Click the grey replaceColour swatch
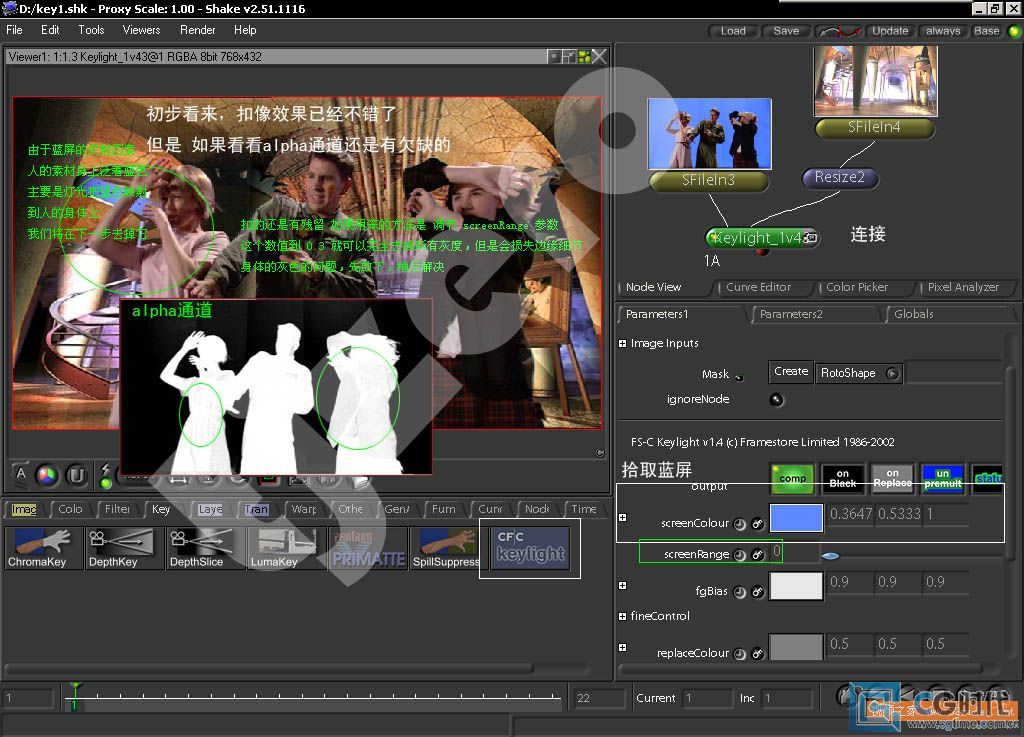1024x737 pixels. click(796, 648)
